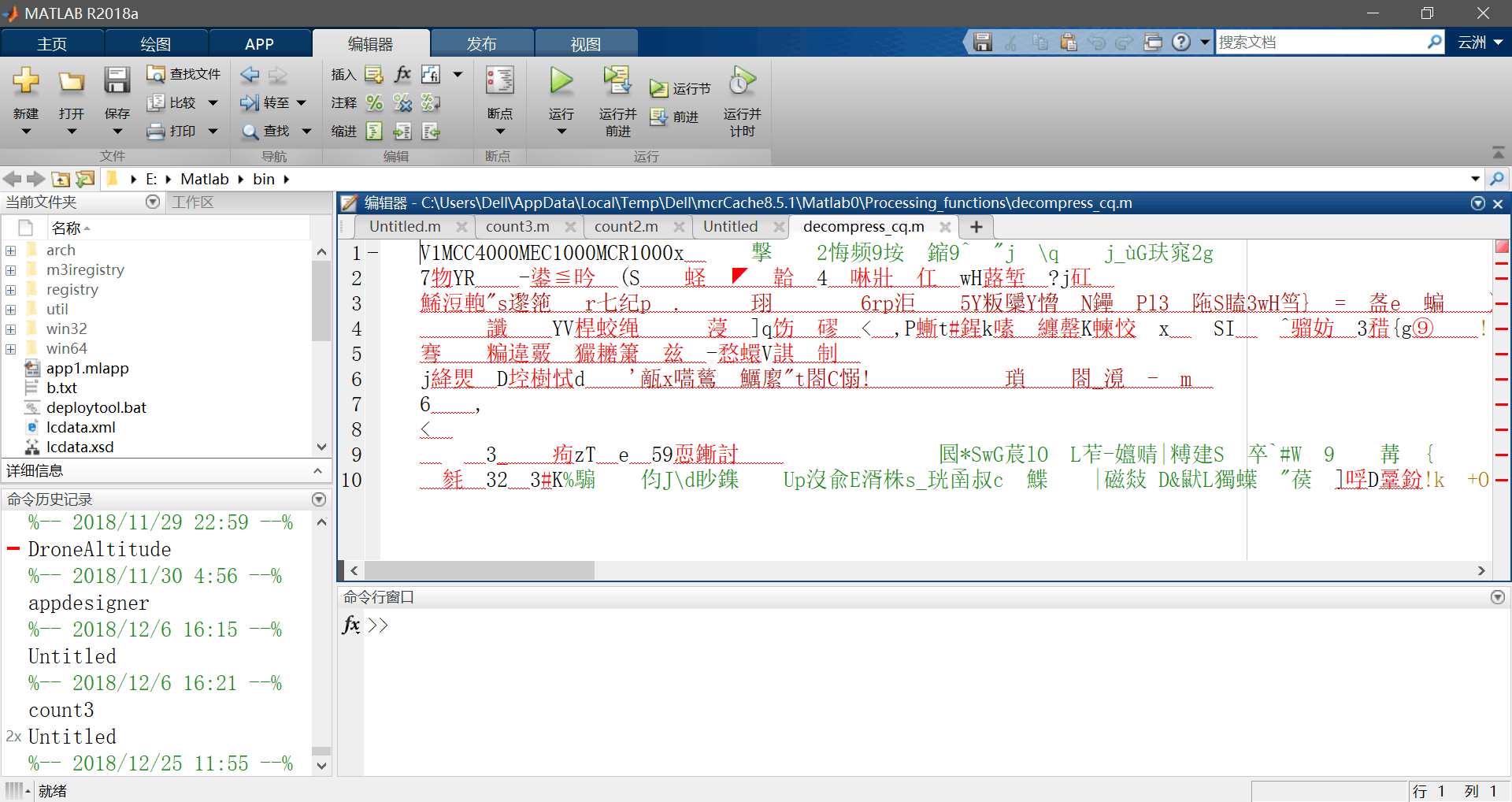Open the 新建 dropdown arrow
Image resolution: width=1512 pixels, height=802 pixels.
pyautogui.click(x=26, y=132)
